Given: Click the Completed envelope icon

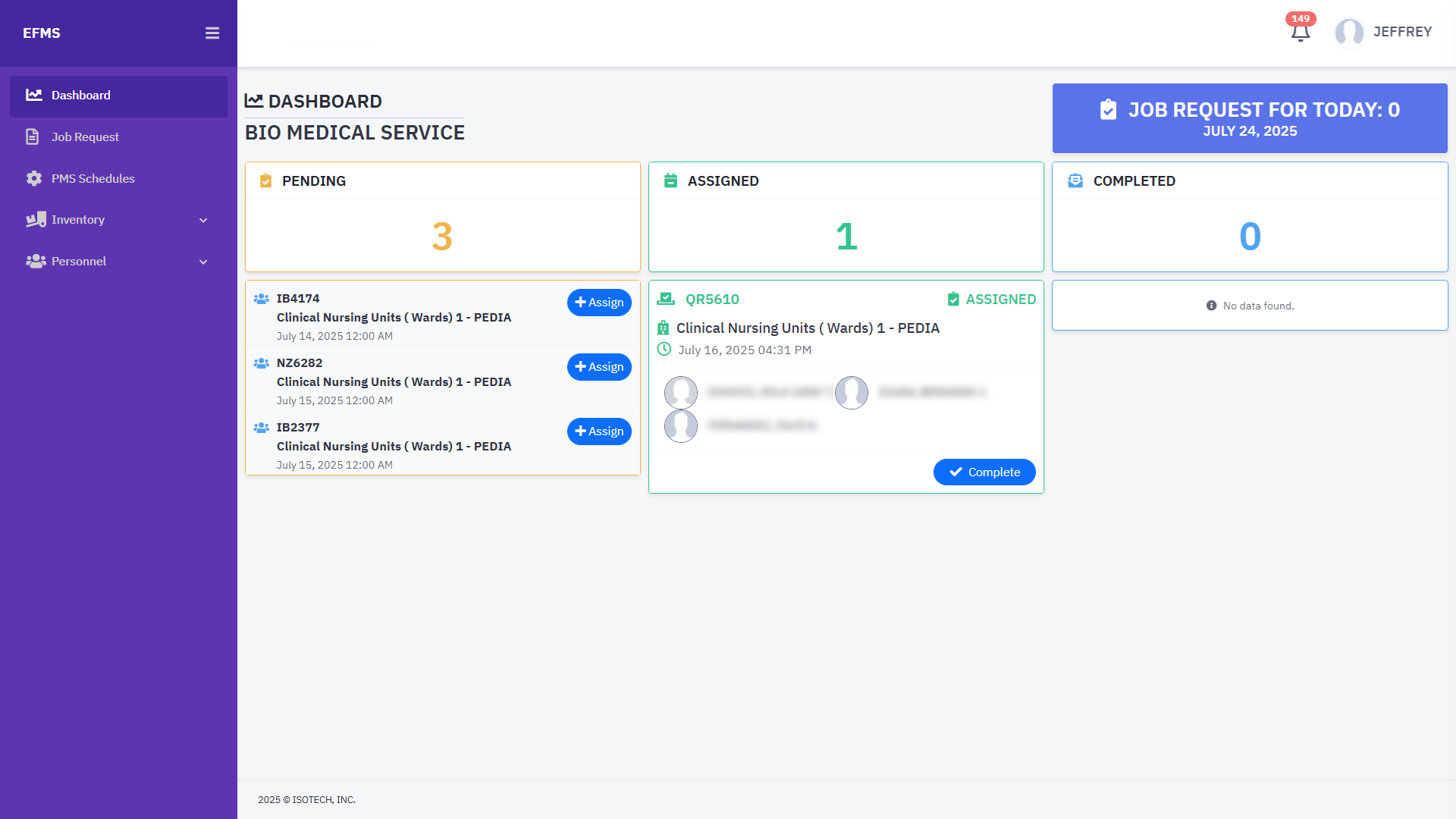Looking at the screenshot, I should click(x=1075, y=181).
